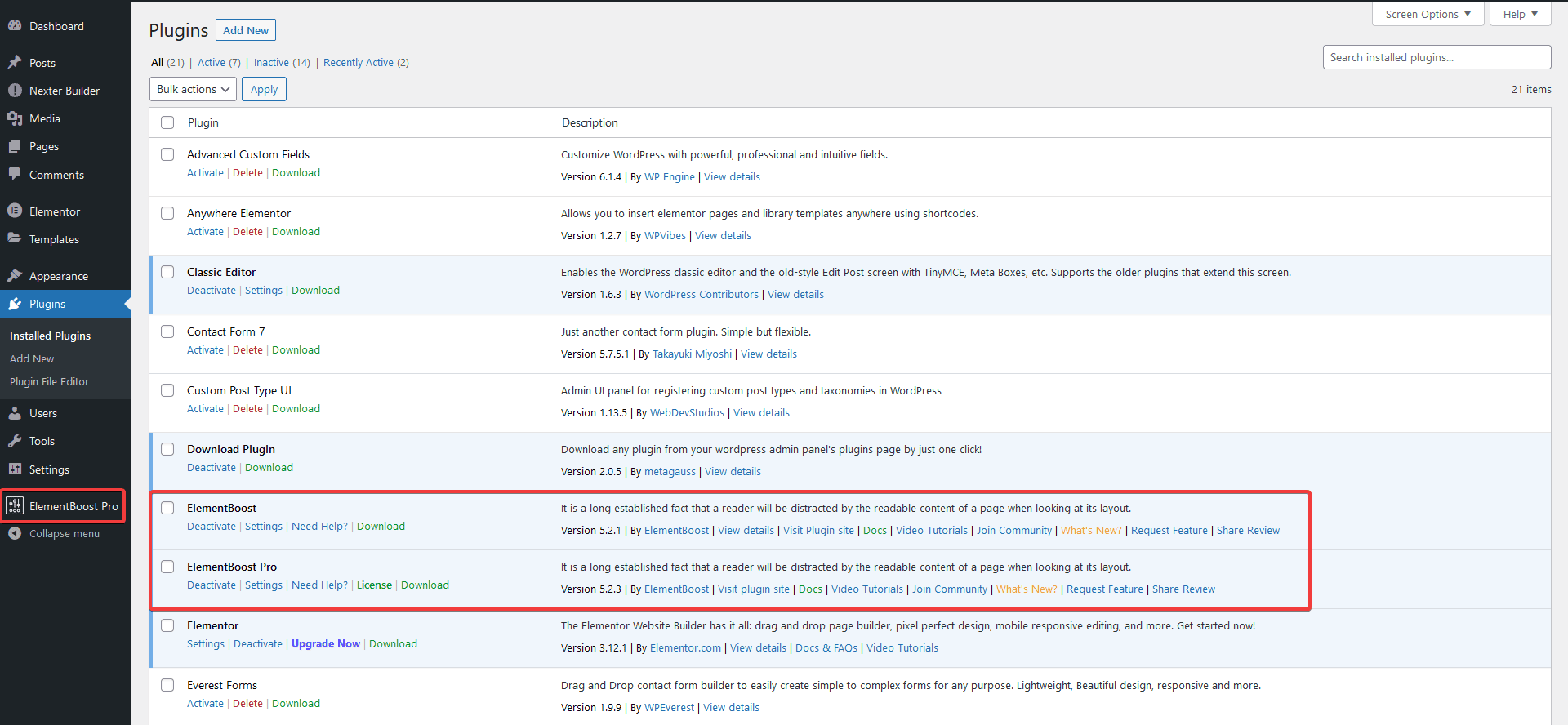Check the Elementor row checkbox

coord(167,625)
